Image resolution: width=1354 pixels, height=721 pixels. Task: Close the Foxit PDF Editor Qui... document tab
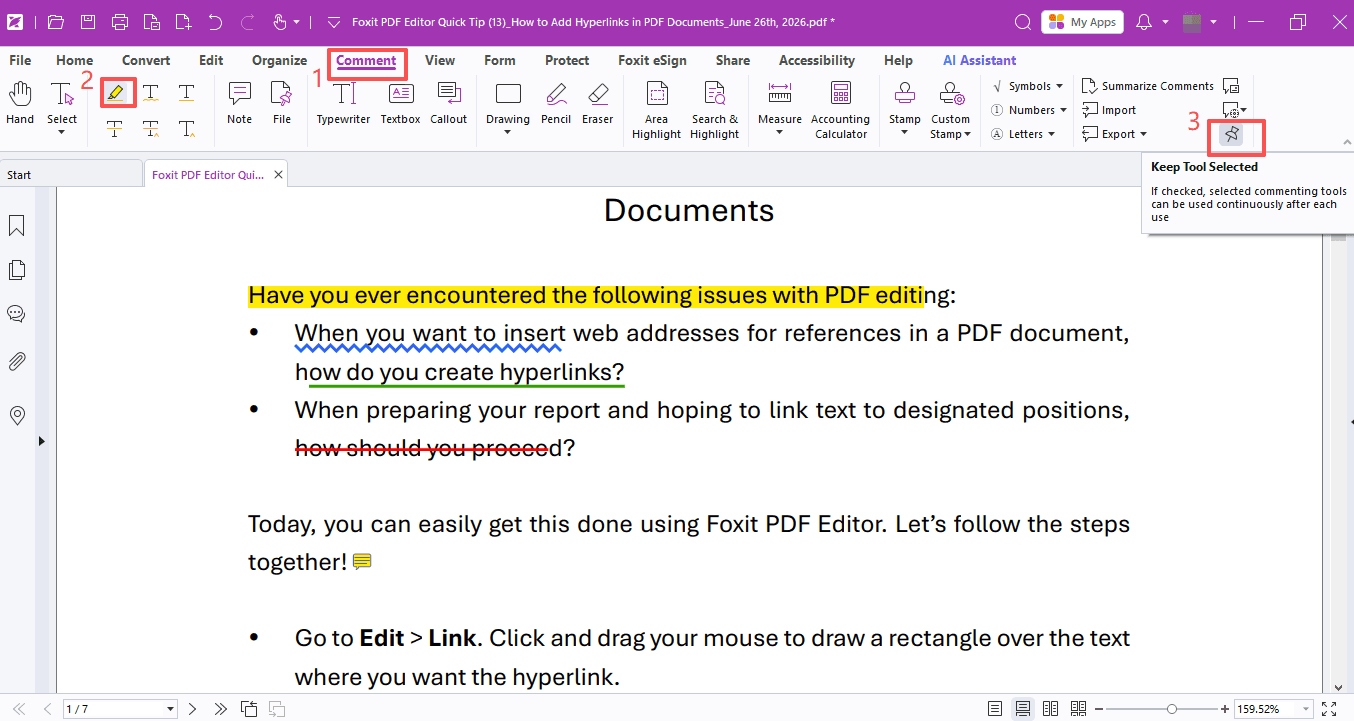pos(279,175)
